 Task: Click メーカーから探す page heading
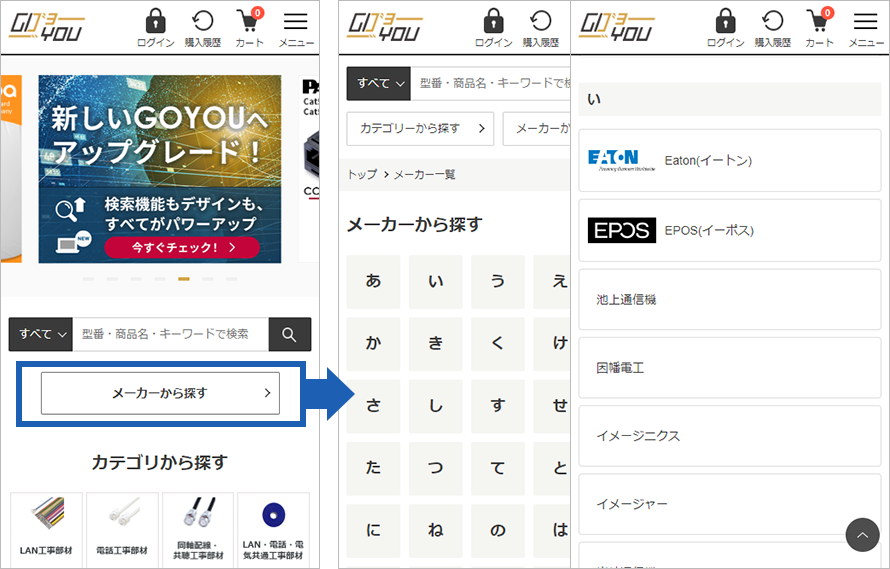click(415, 225)
